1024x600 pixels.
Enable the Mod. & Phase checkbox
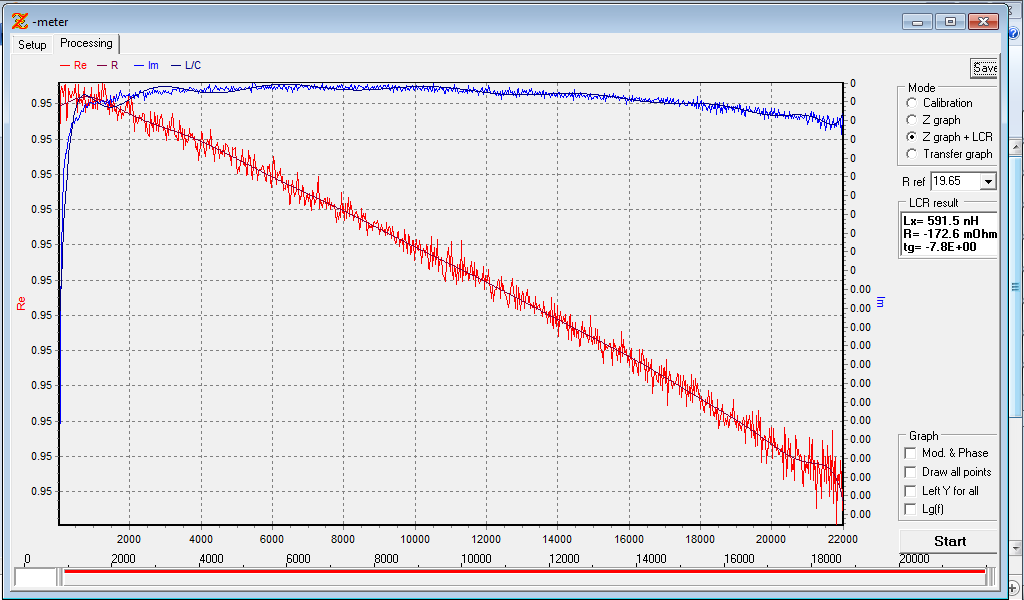(x=910, y=452)
